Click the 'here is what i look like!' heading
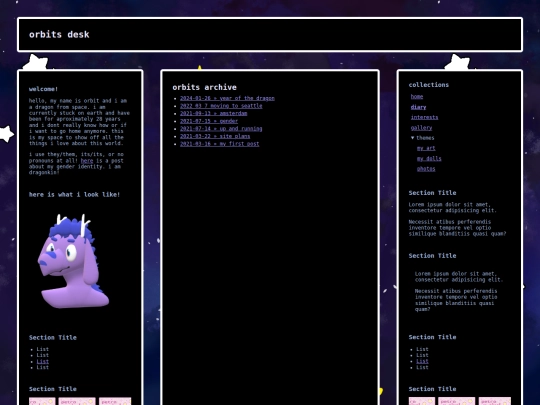This screenshot has height=405, width=540. 74,195
